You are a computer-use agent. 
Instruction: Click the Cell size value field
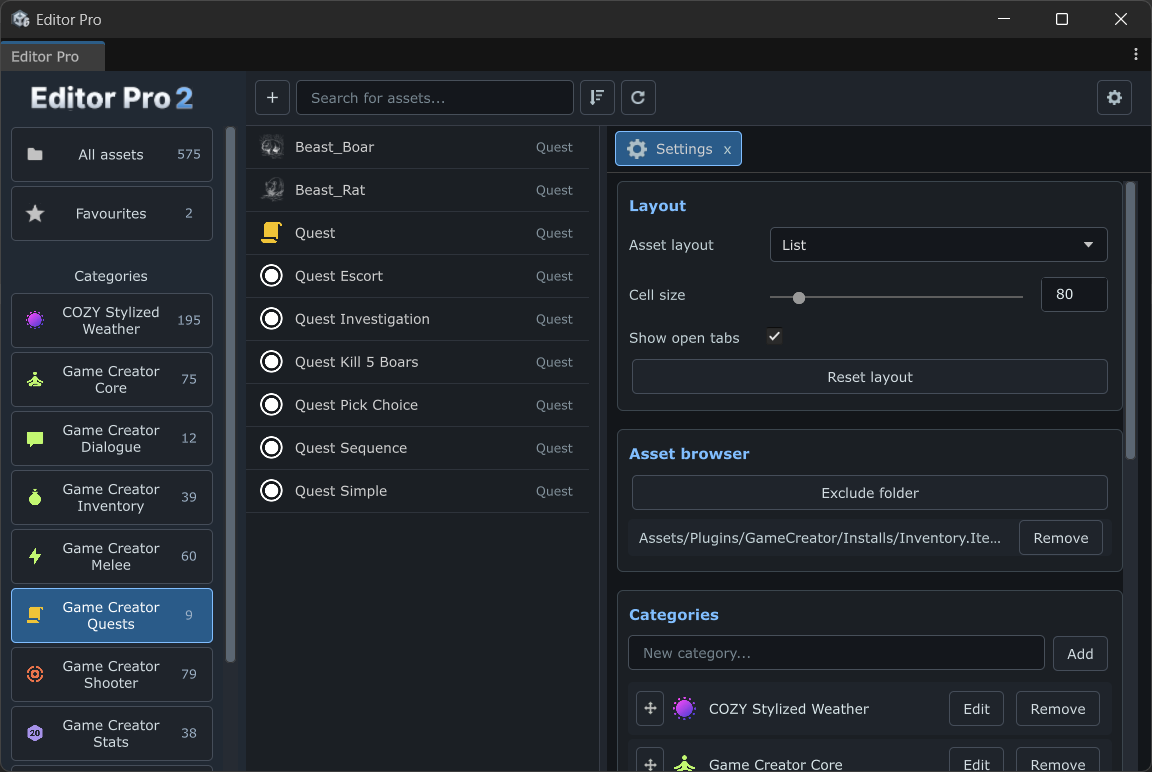pyautogui.click(x=1073, y=295)
